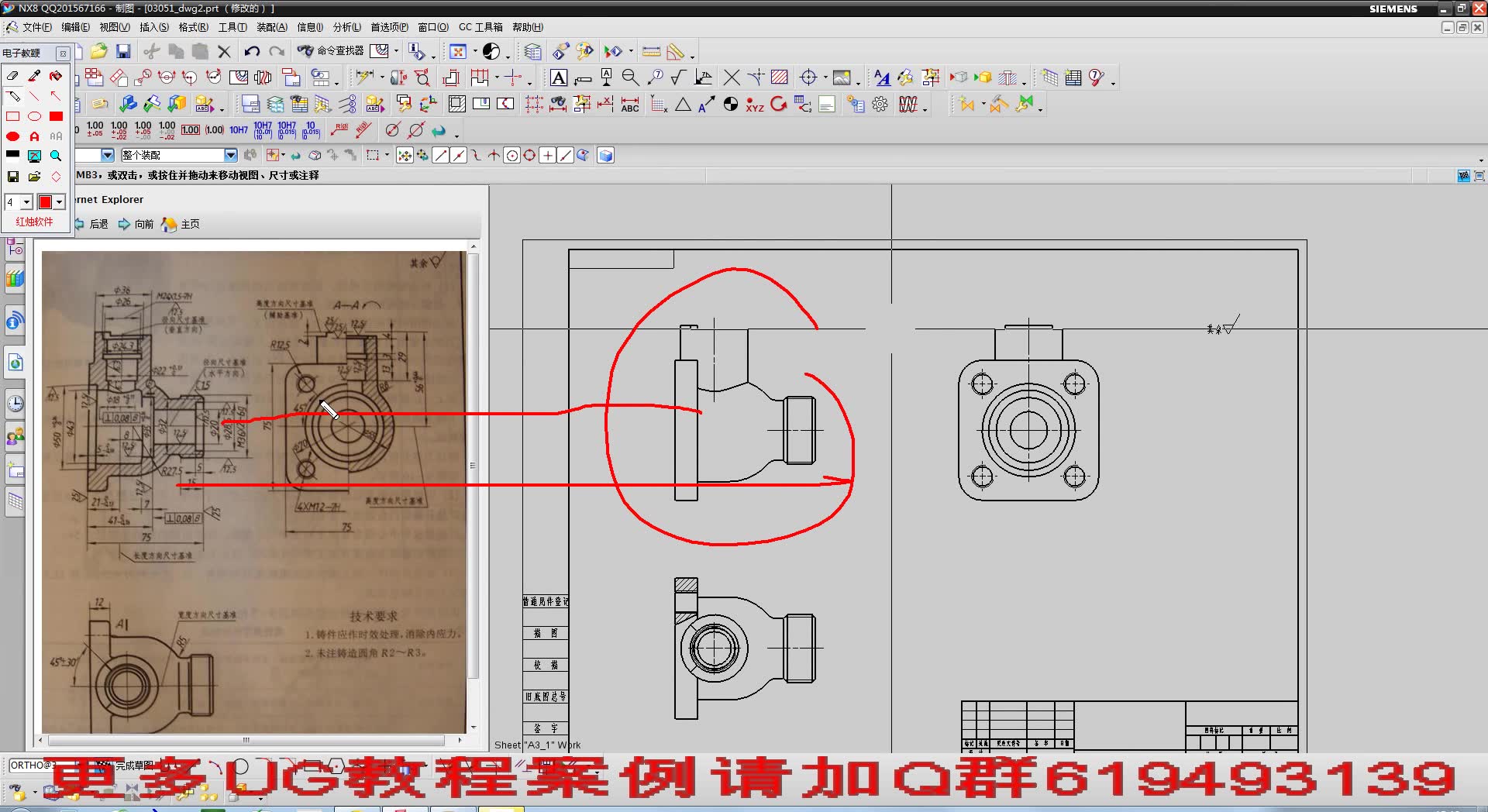Click the angle dimension icon with triangle symbol
Screen dimensions: 1488x812
pyautogui.click(x=682, y=103)
